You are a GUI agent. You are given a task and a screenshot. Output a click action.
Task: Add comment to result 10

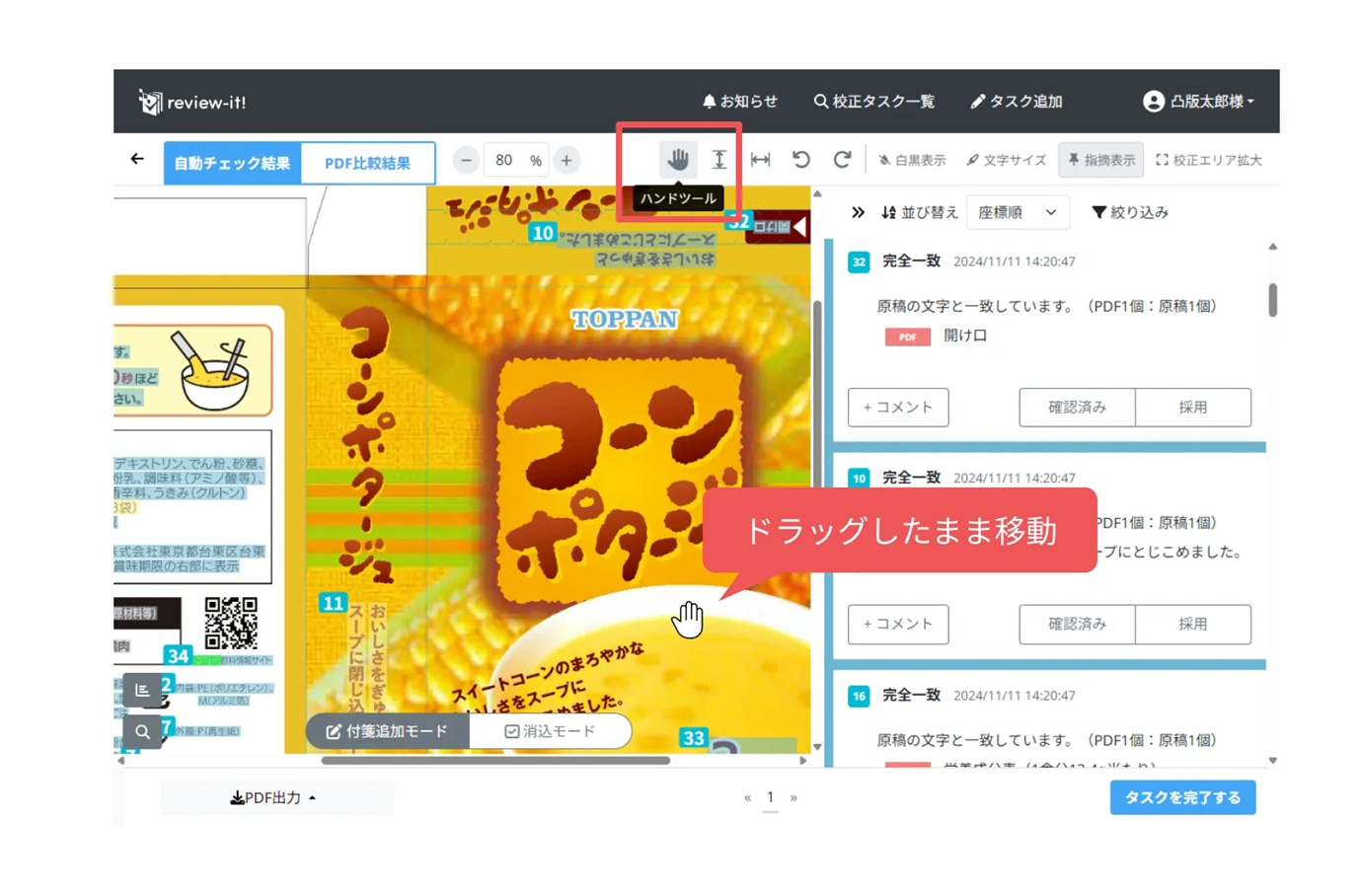click(x=898, y=624)
